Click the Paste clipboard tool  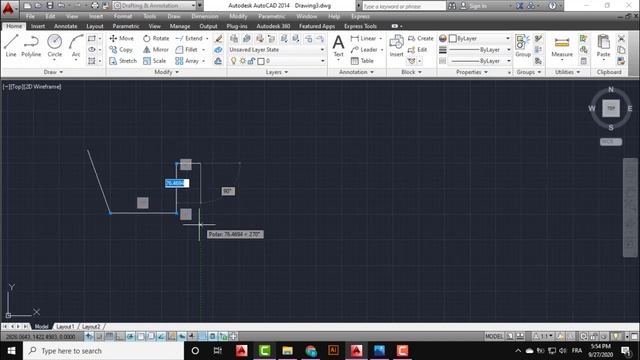pyautogui.click(x=603, y=46)
